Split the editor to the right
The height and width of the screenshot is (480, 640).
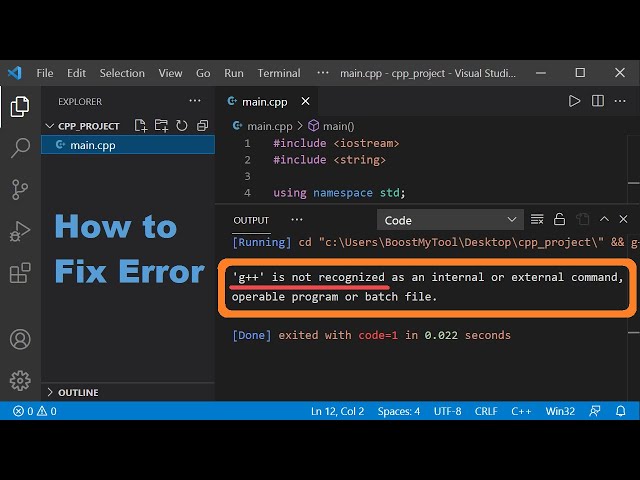[x=598, y=101]
